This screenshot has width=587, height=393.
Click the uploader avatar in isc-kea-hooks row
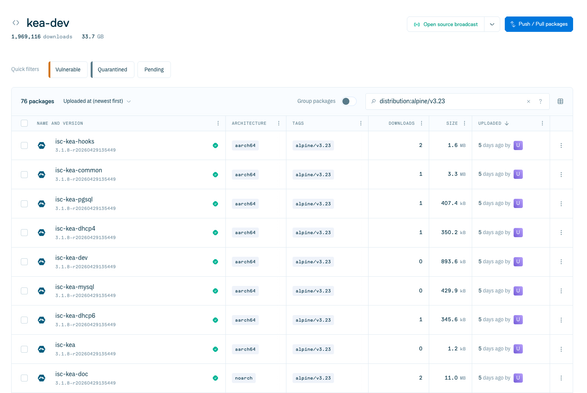coord(518,145)
